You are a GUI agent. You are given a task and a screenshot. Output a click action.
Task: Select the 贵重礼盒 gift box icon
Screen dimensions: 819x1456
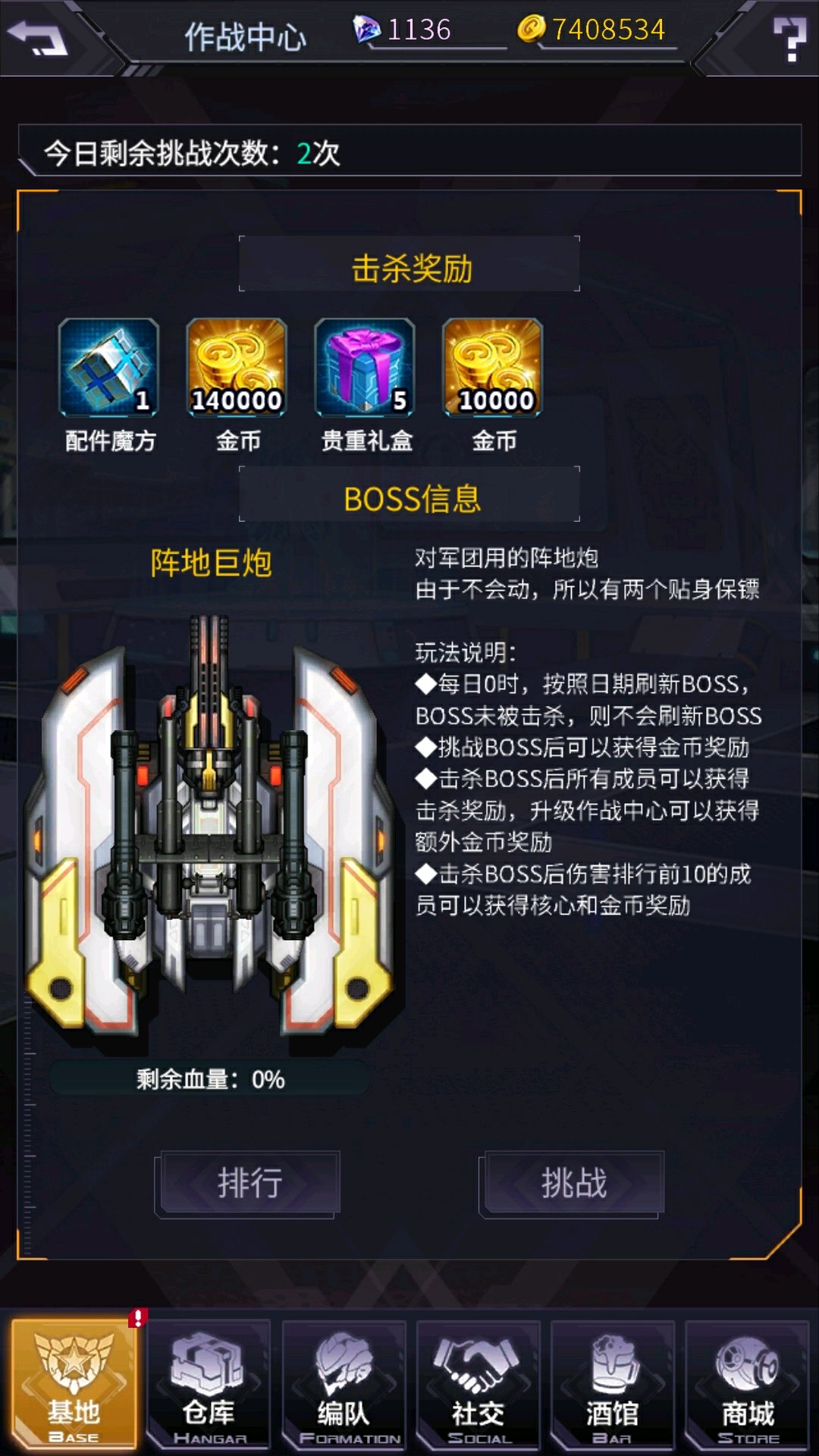click(365, 367)
